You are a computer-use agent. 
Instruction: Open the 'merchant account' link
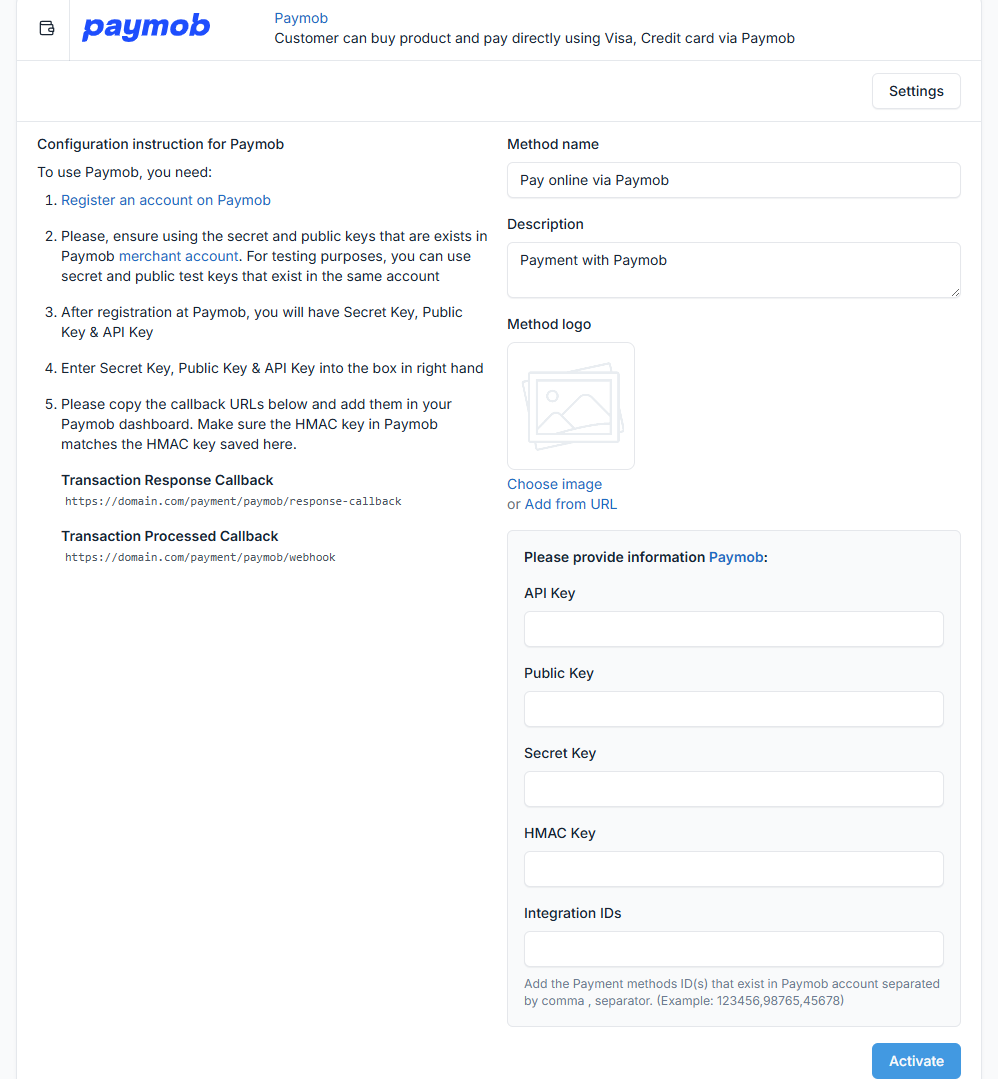click(178, 256)
